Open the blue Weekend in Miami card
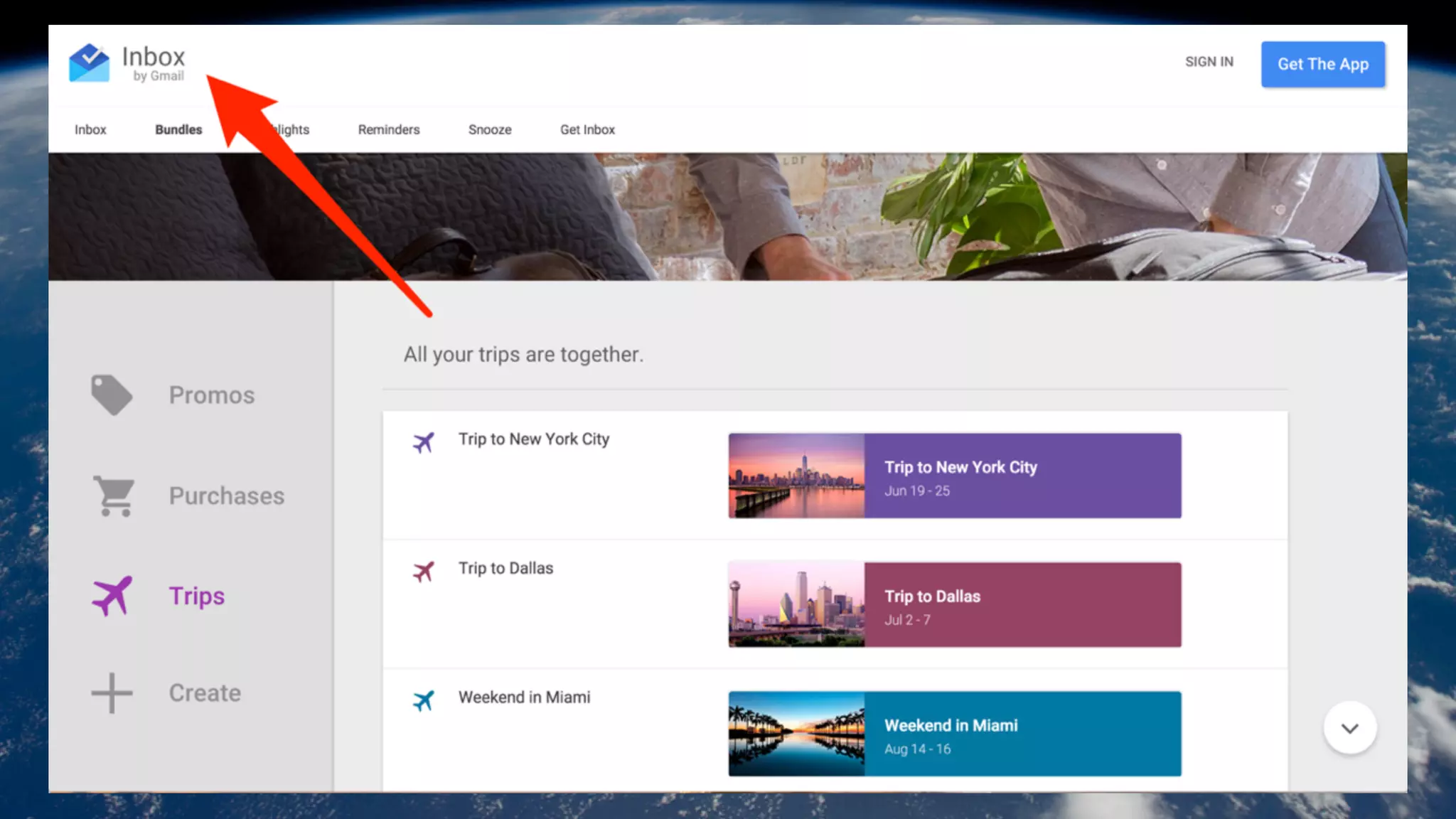This screenshot has width=1456, height=819. click(x=954, y=734)
